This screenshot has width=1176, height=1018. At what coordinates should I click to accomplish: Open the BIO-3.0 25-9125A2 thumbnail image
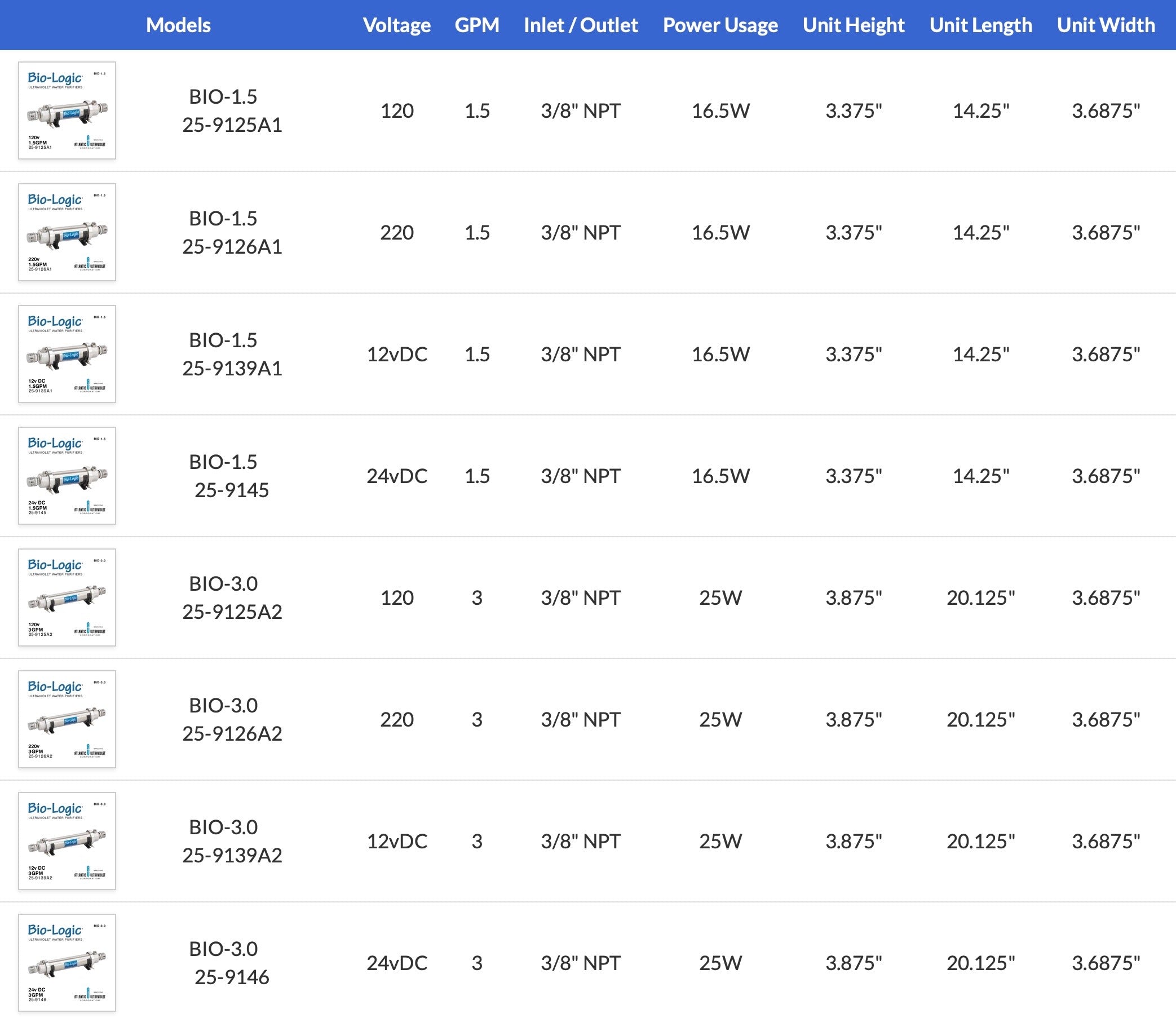[67, 597]
